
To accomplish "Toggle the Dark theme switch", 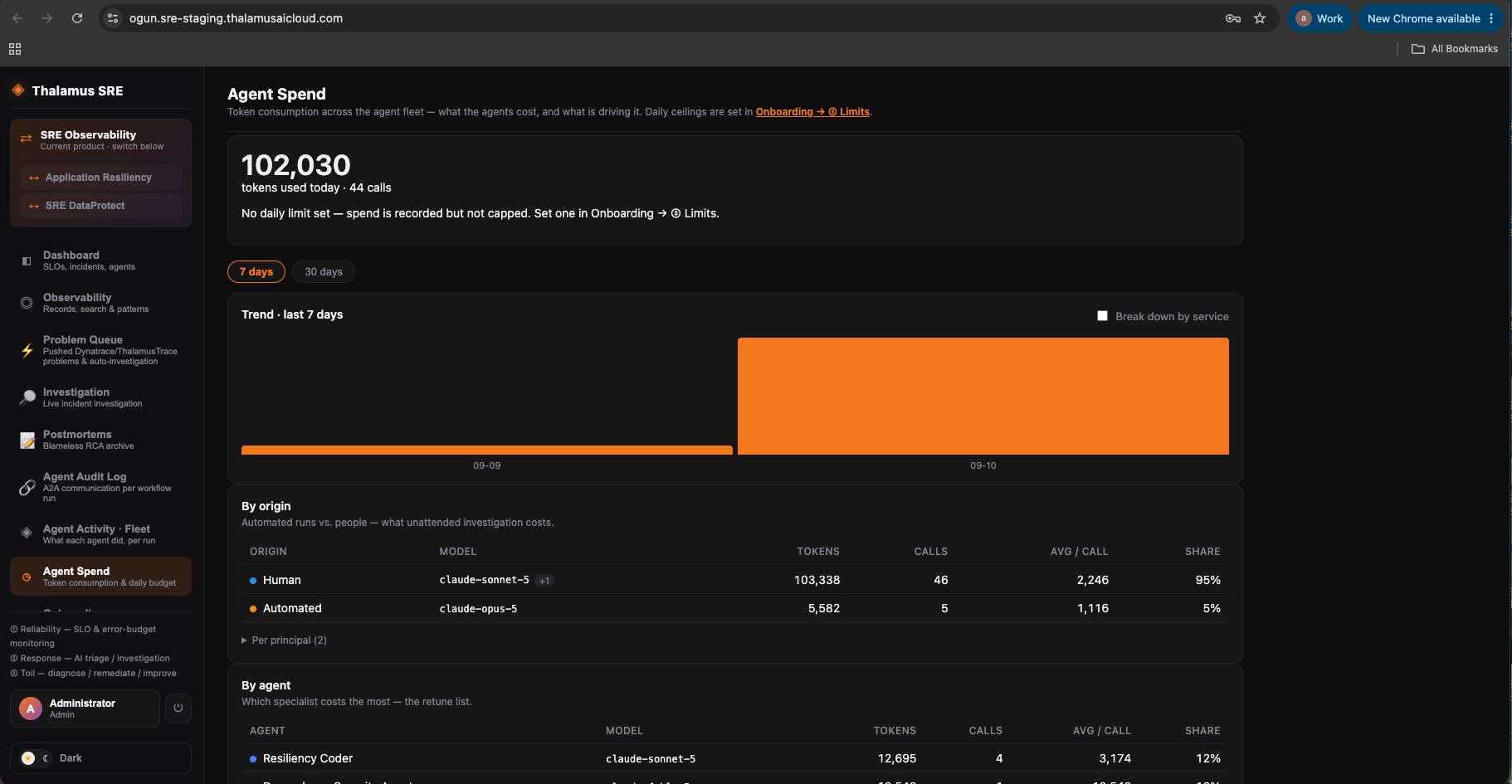I will pos(35,758).
